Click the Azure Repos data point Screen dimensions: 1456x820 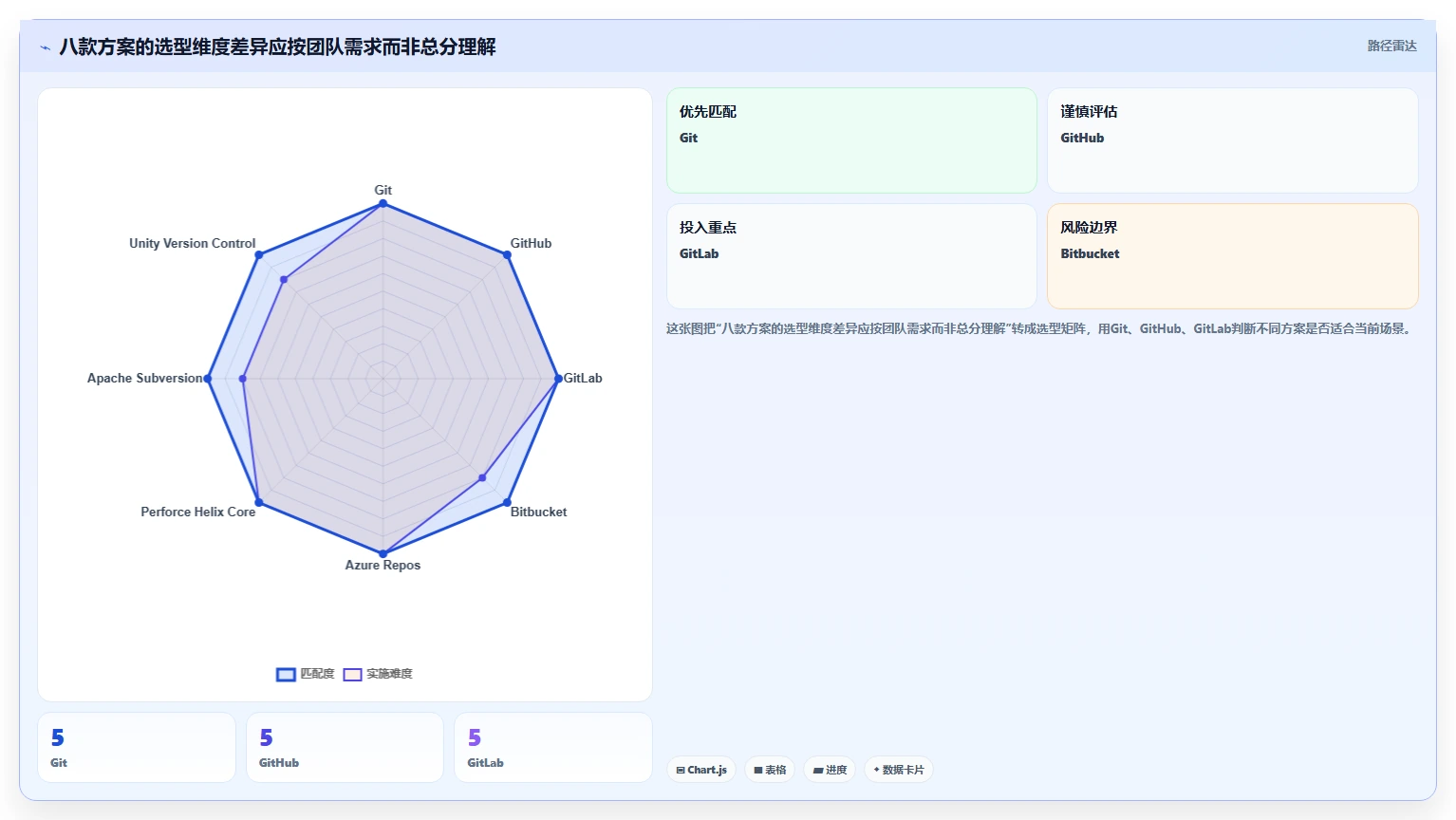(383, 553)
